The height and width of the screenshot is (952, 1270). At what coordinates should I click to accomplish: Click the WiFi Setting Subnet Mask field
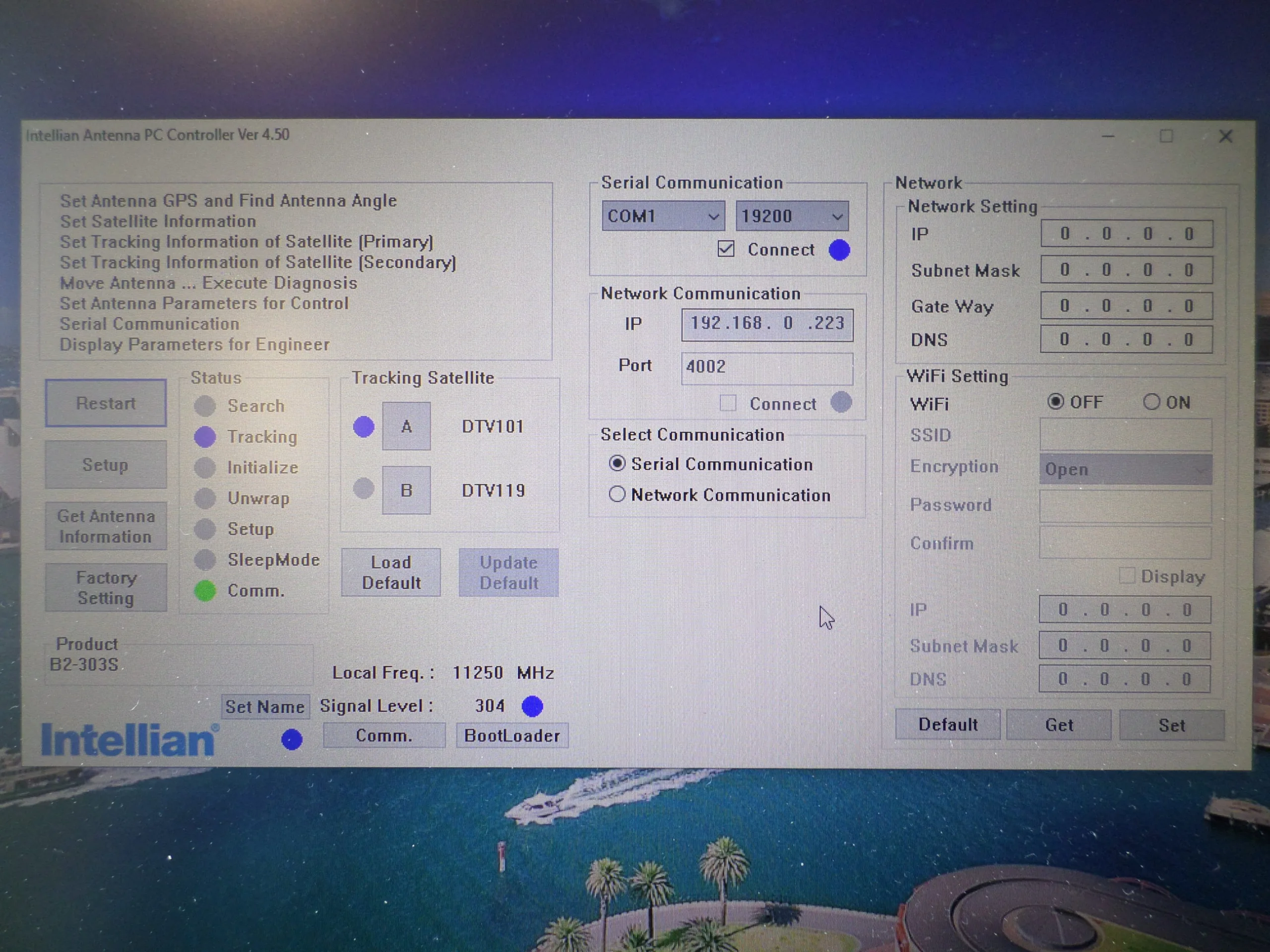pyautogui.click(x=1125, y=646)
